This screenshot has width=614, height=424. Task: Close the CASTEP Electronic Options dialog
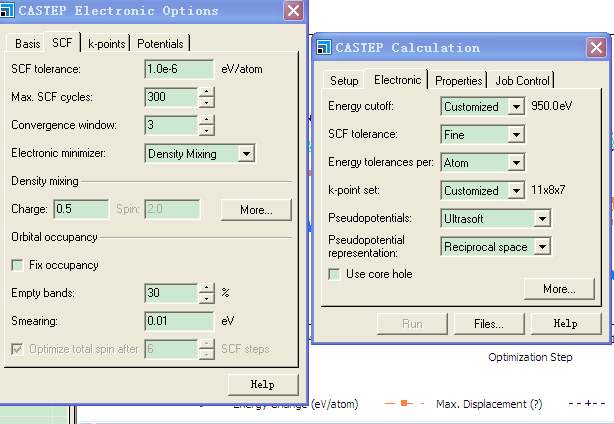pos(293,11)
